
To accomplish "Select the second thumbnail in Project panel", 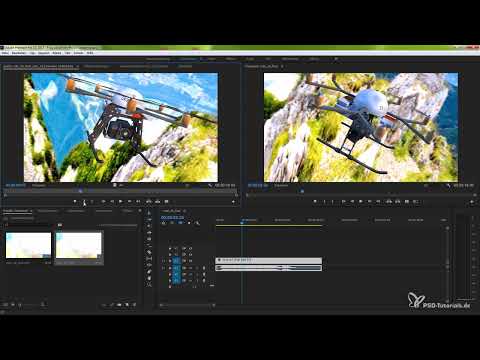I will [x=79, y=245].
